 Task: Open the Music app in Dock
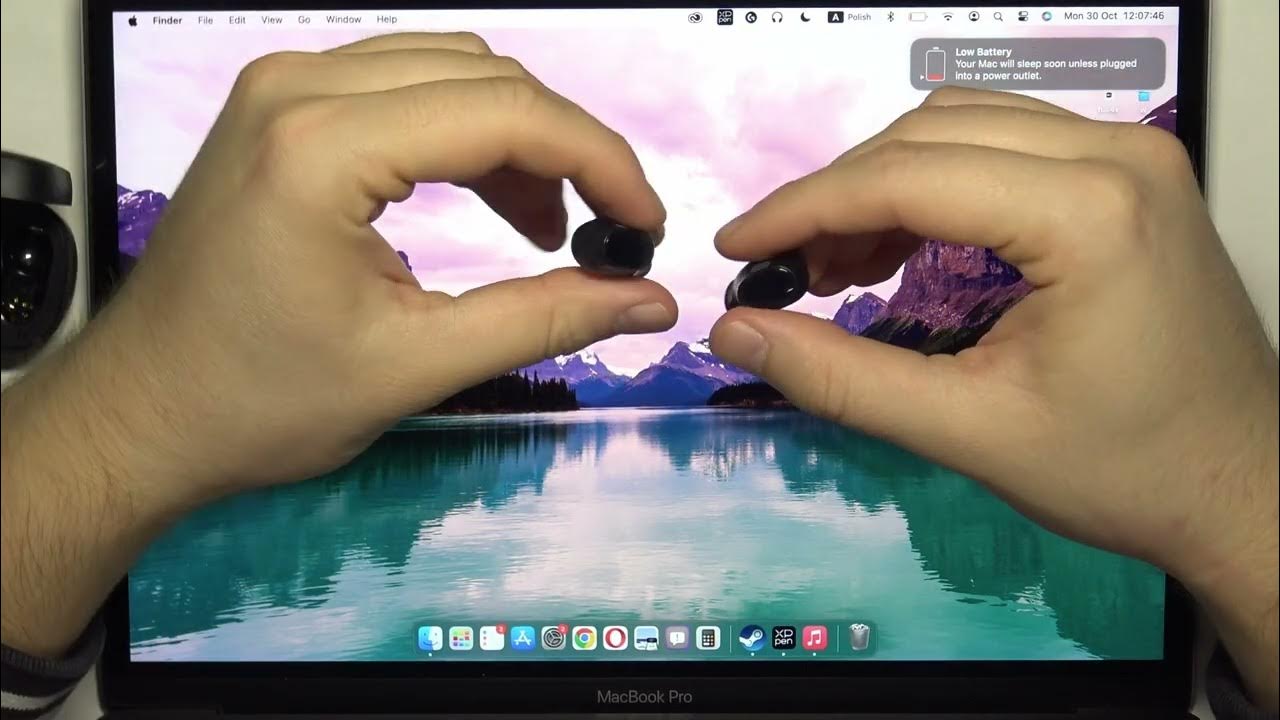pyautogui.click(x=815, y=638)
